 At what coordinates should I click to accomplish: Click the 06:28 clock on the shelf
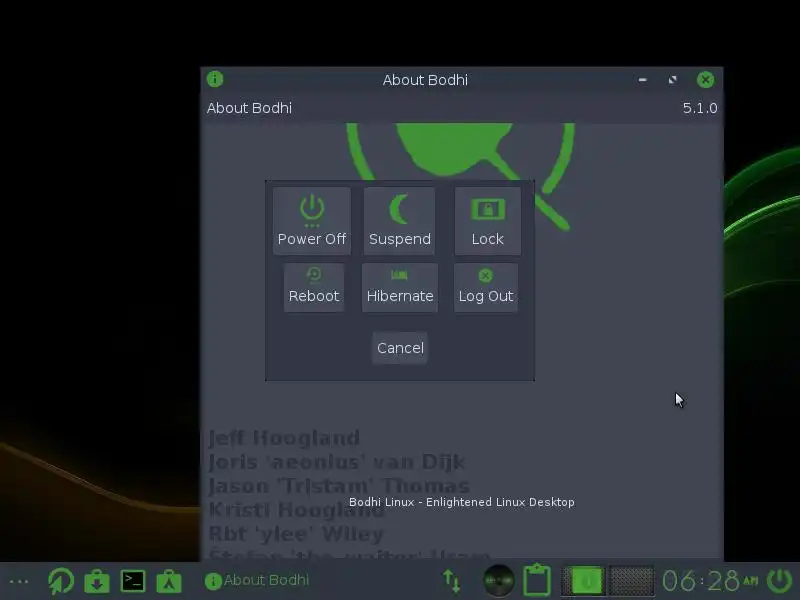(x=710, y=581)
